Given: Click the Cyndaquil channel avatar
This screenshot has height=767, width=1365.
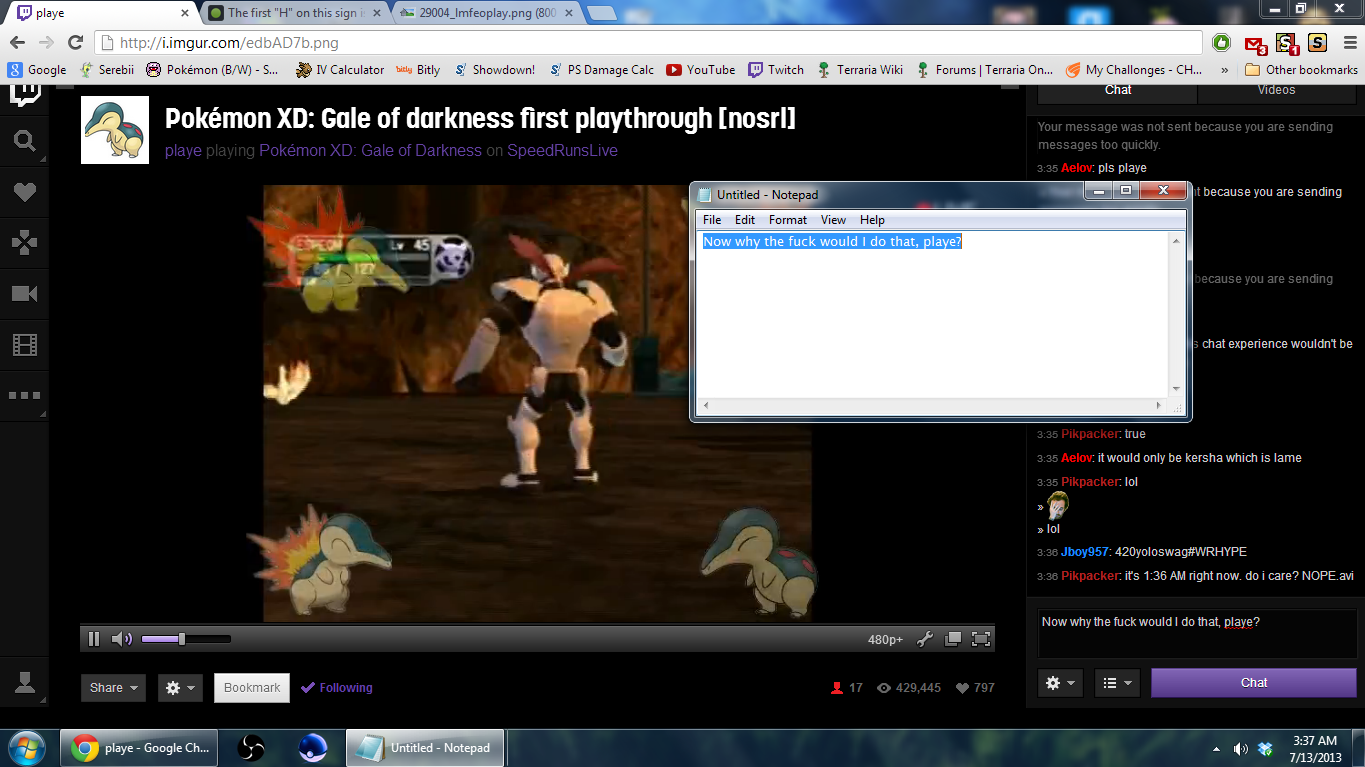Looking at the screenshot, I should pyautogui.click(x=115, y=130).
